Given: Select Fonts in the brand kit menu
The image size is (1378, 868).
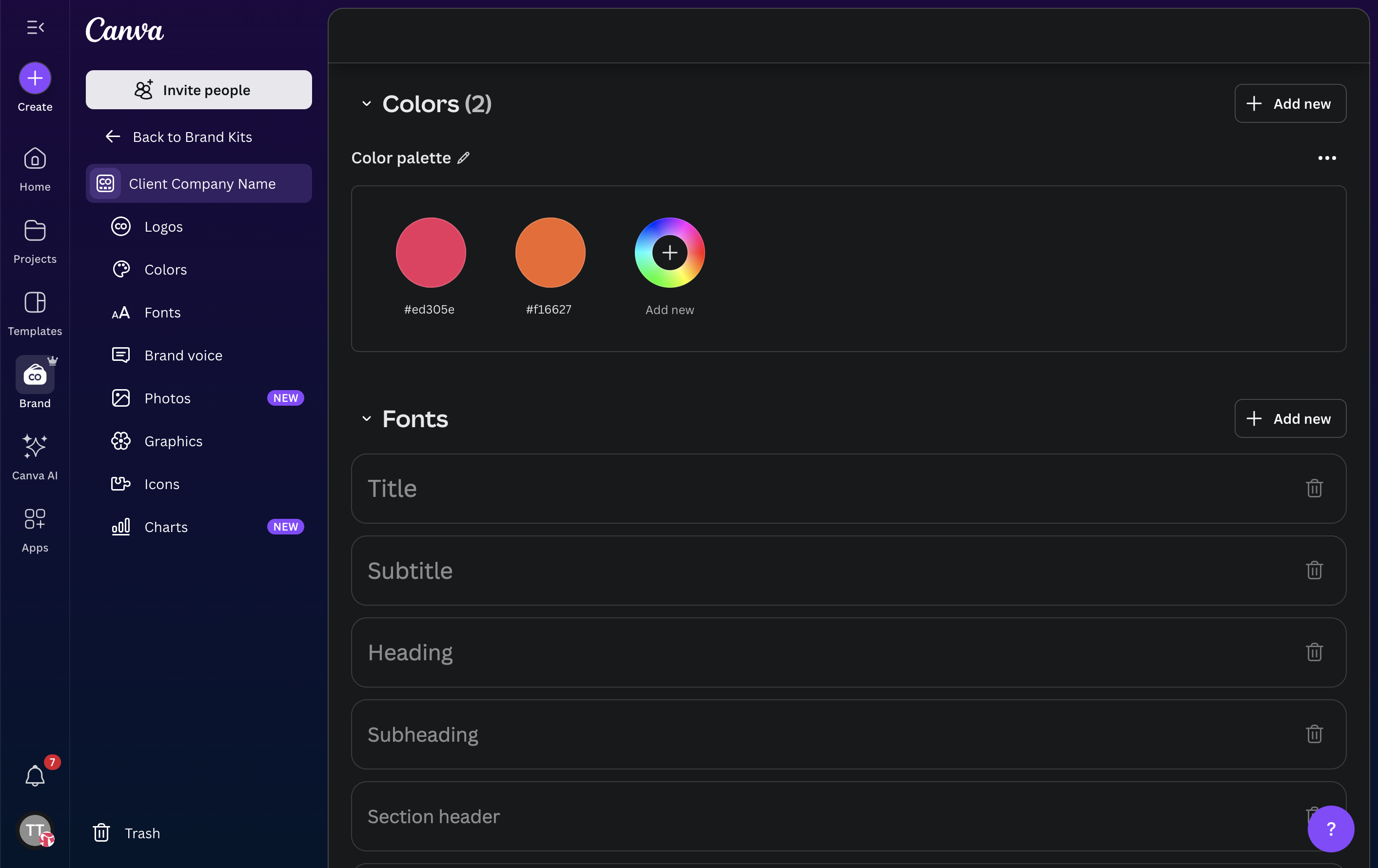Looking at the screenshot, I should pos(198,313).
